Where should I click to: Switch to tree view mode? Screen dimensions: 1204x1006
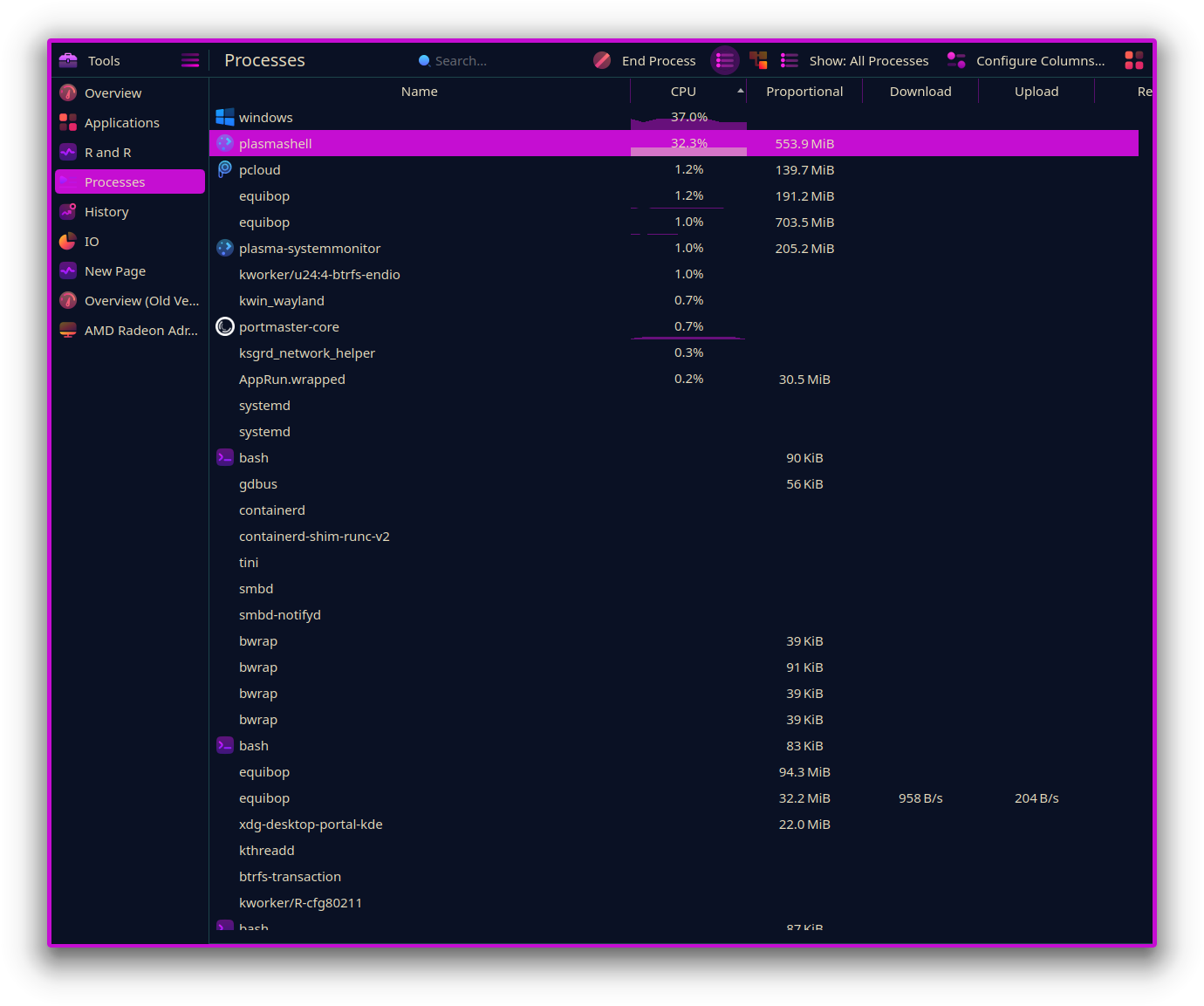point(758,60)
